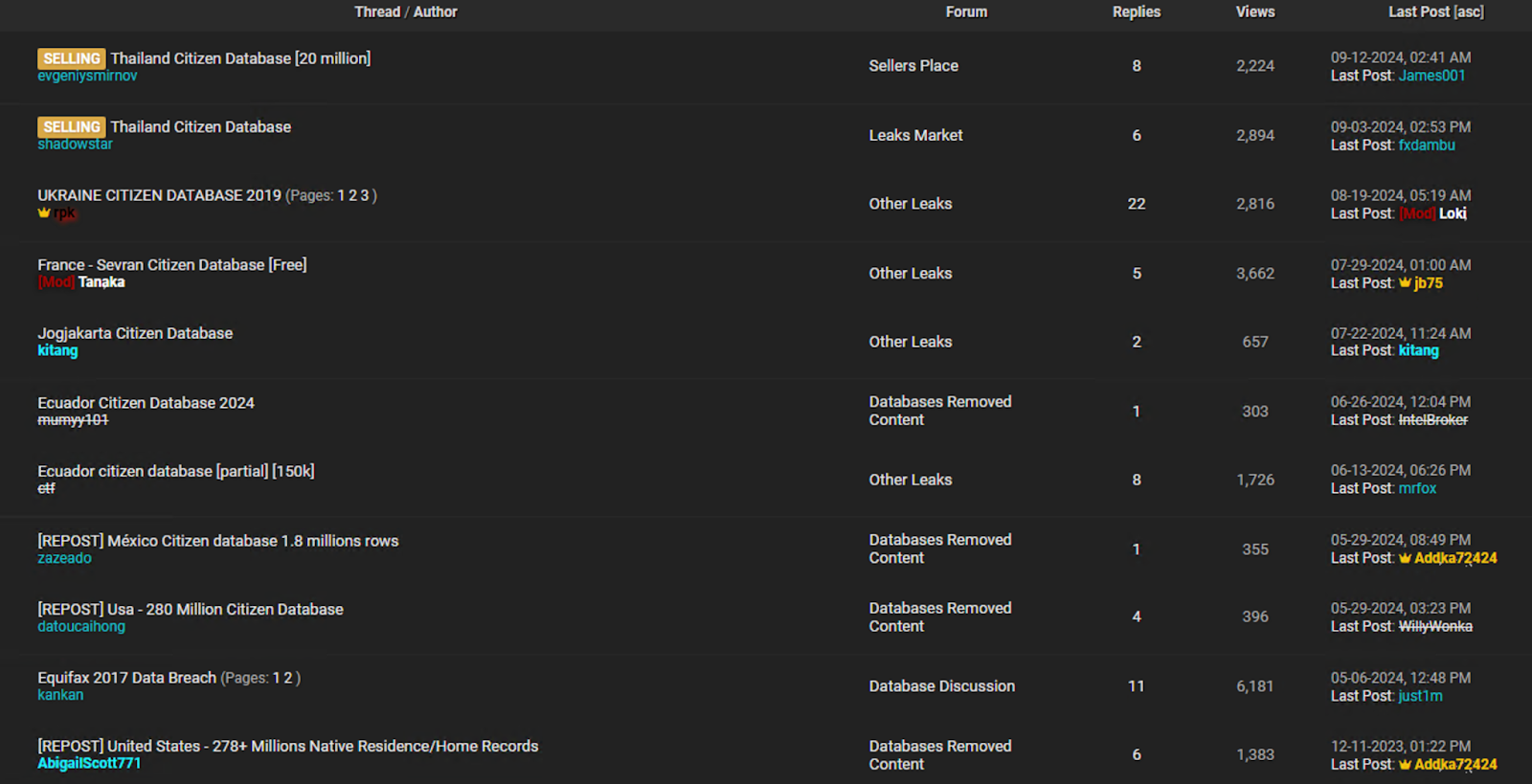Open the Jogjakarta Citizen Database thread
1532x784 pixels.
coord(135,333)
